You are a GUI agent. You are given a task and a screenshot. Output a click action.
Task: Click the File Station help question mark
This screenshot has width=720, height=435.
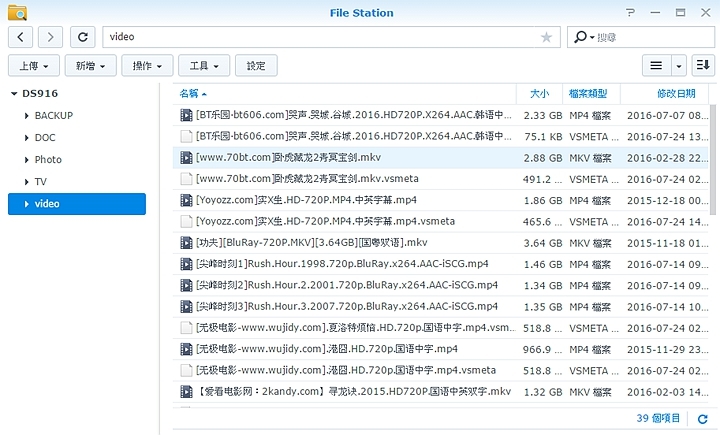coord(630,12)
